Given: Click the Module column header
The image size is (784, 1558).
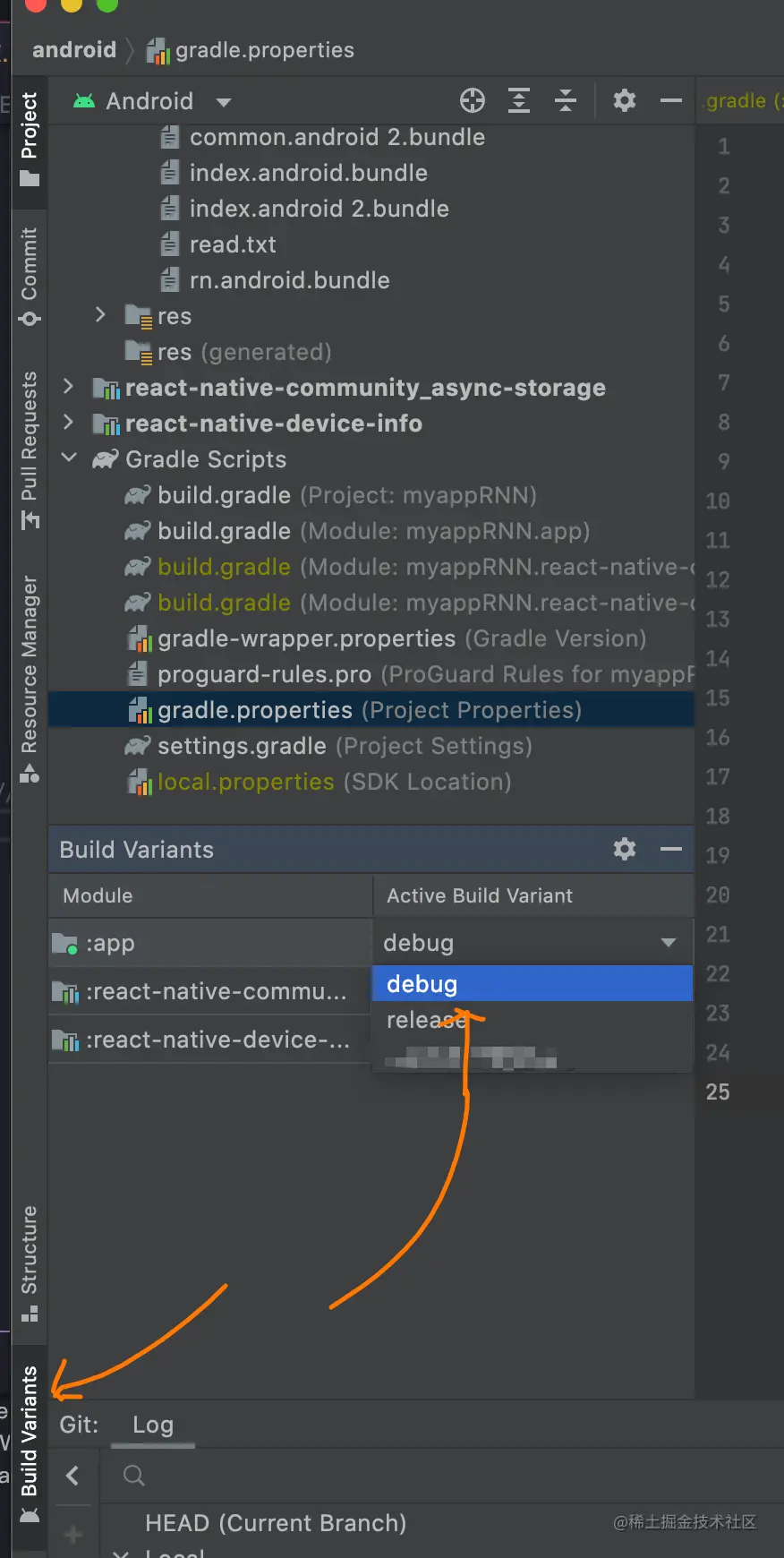Looking at the screenshot, I should tap(210, 895).
